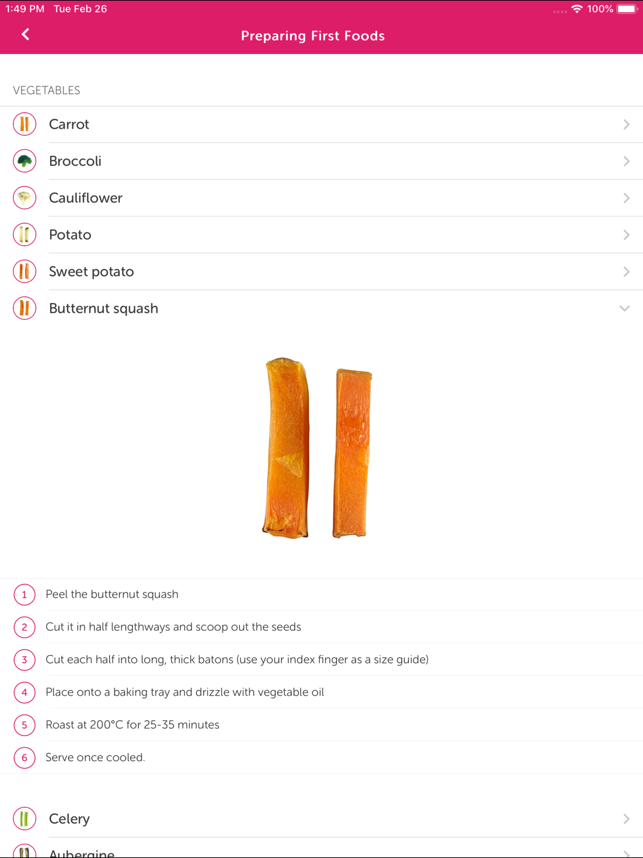Expand the Carrot row chevron
This screenshot has width=643, height=858.
tap(626, 125)
